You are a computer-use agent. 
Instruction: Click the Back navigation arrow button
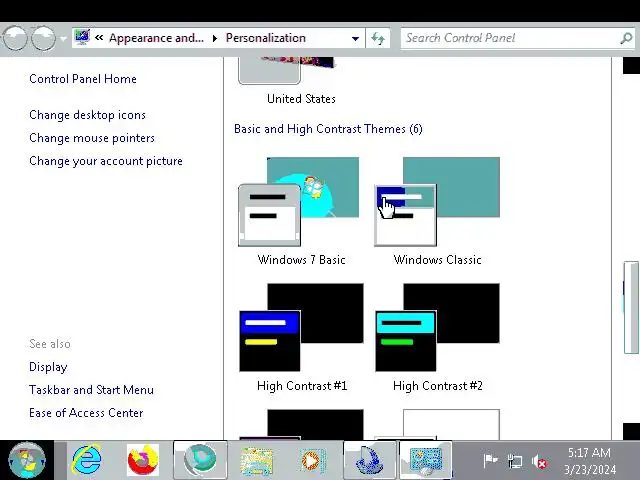[x=15, y=38]
